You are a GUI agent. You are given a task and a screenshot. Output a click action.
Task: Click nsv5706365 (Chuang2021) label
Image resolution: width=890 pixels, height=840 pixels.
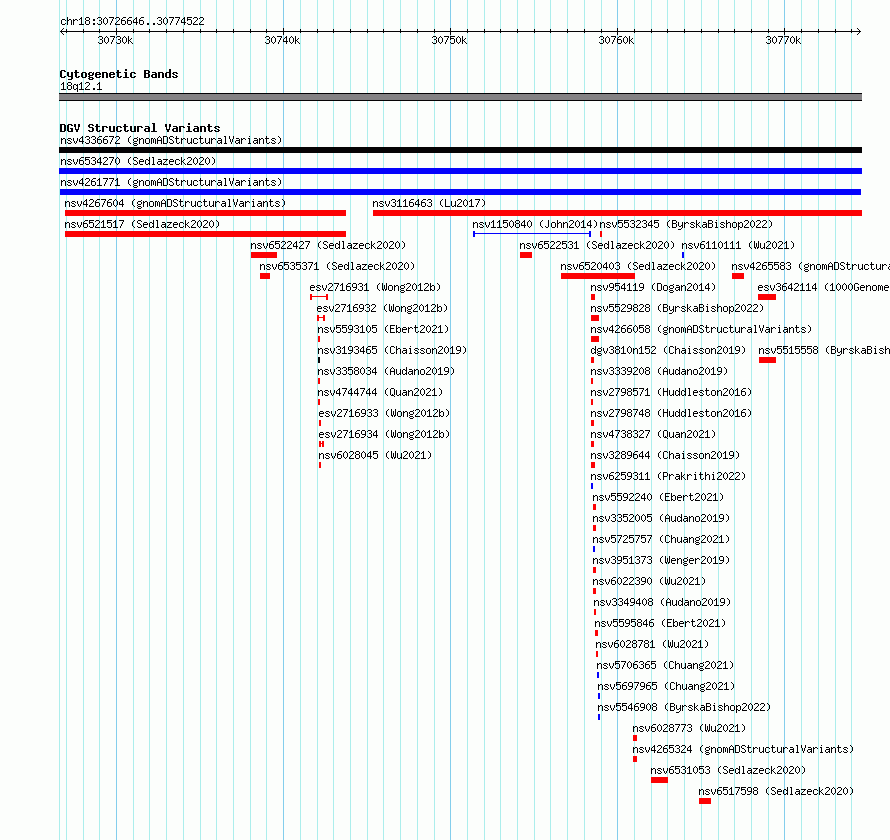click(665, 665)
